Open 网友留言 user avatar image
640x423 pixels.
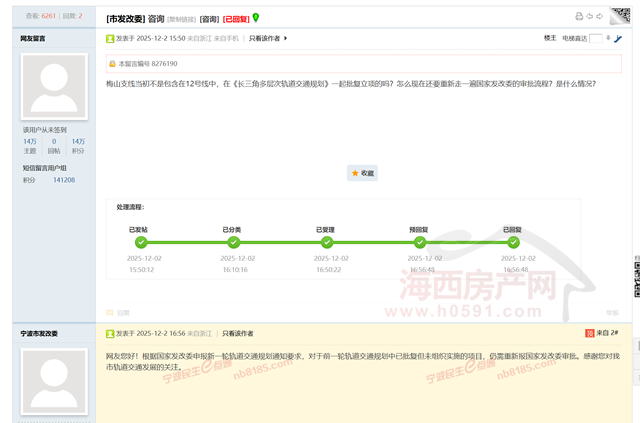(x=54, y=87)
